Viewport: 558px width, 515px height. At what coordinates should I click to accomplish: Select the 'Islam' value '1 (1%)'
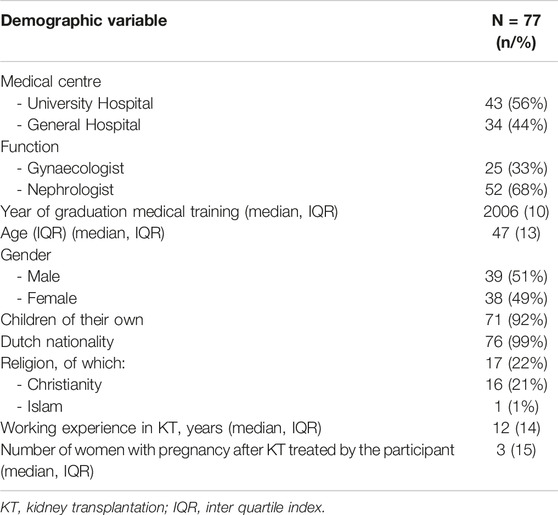(x=516, y=407)
